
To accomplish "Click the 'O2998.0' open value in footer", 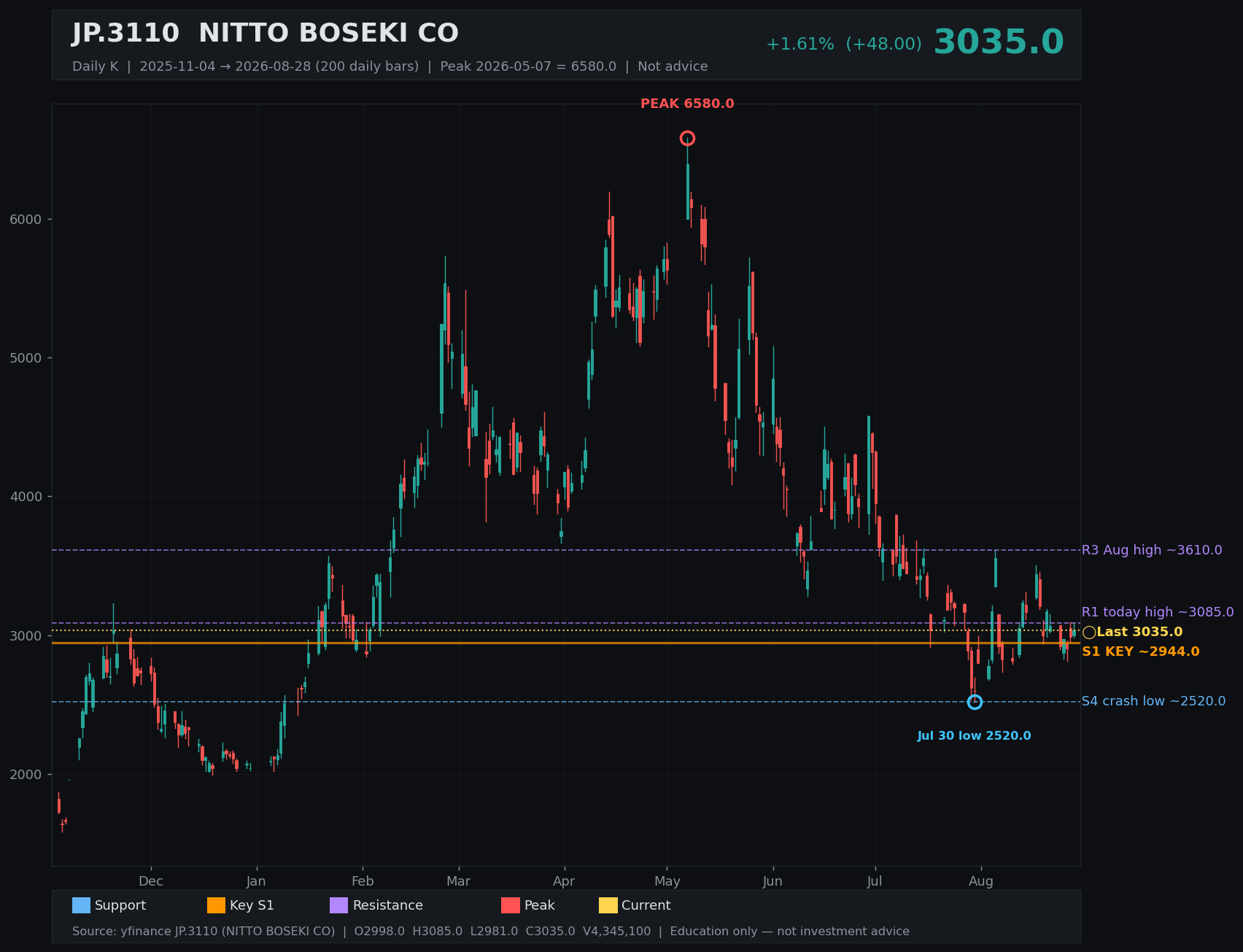I will (x=379, y=932).
